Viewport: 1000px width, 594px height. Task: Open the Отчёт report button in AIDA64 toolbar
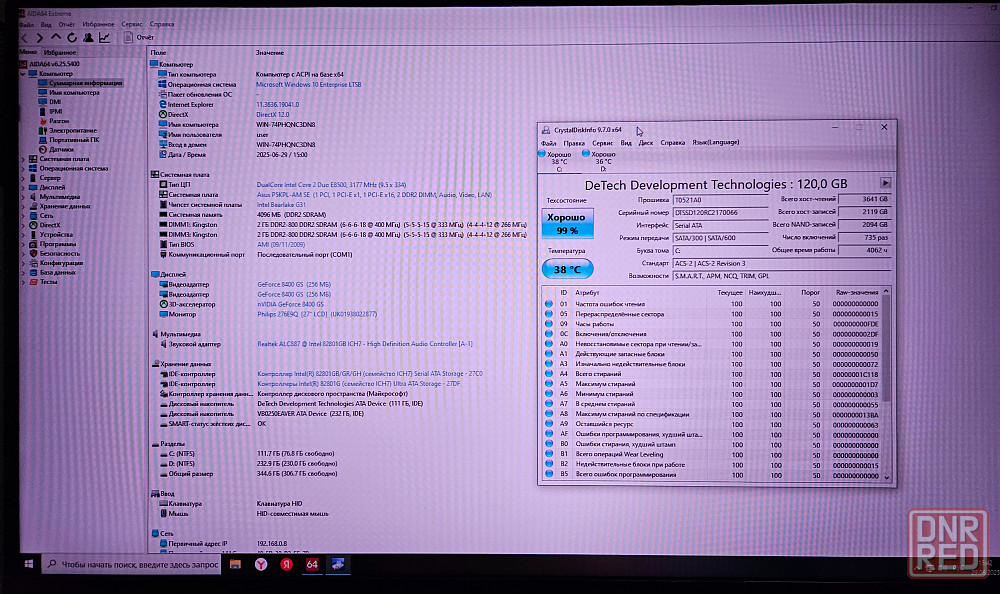click(139, 38)
